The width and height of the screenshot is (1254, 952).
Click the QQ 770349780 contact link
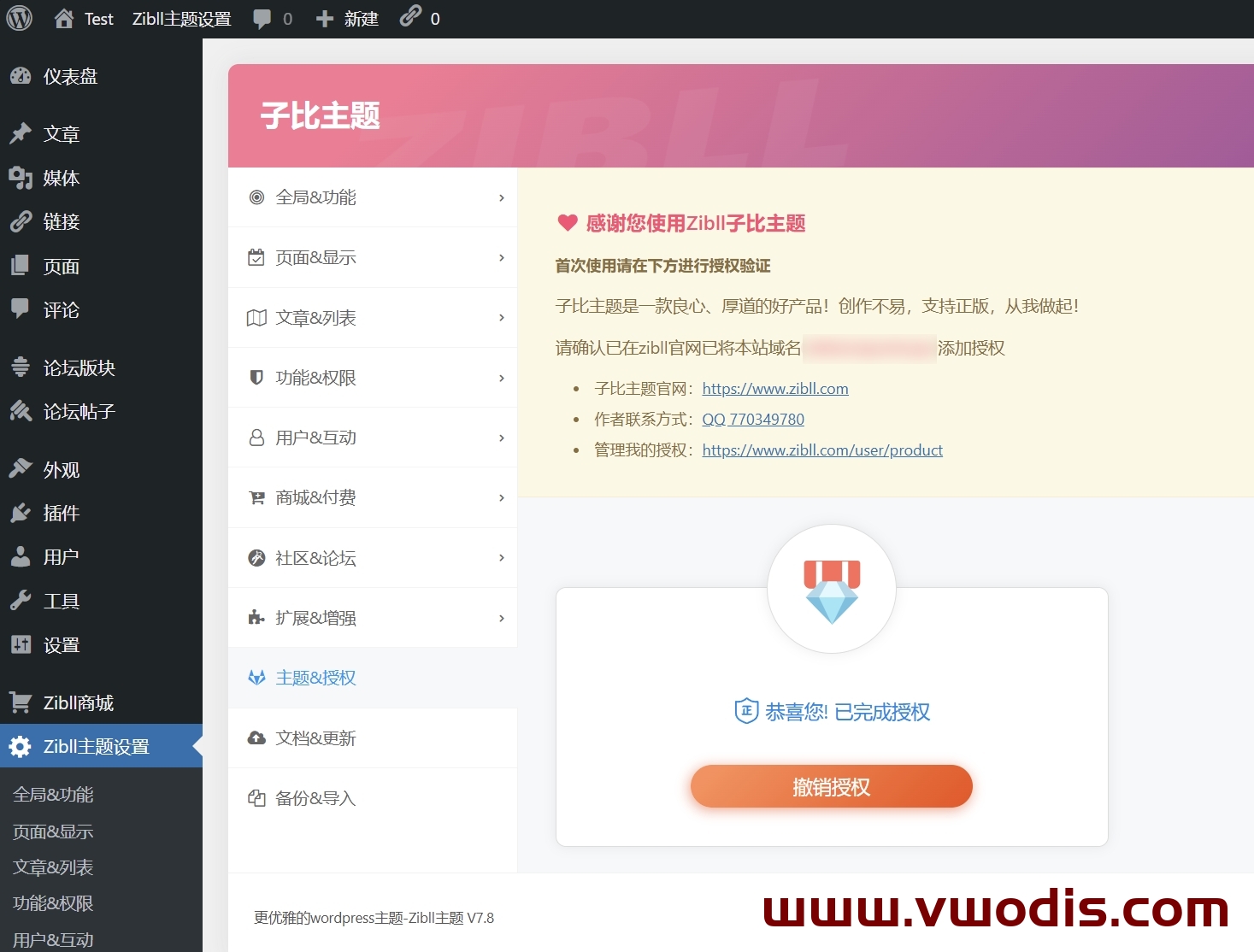tap(752, 419)
